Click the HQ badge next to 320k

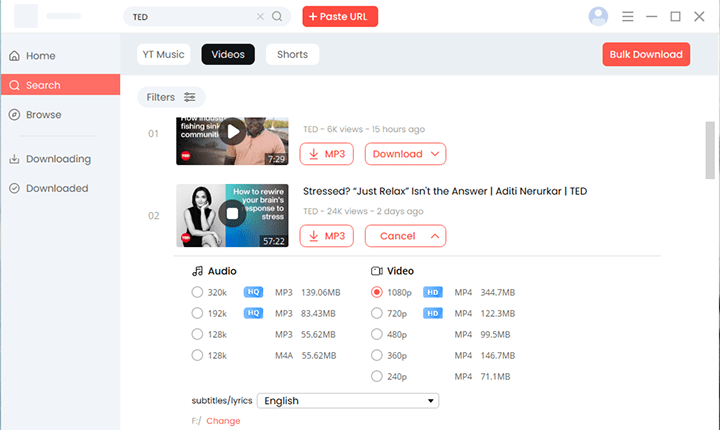253,292
